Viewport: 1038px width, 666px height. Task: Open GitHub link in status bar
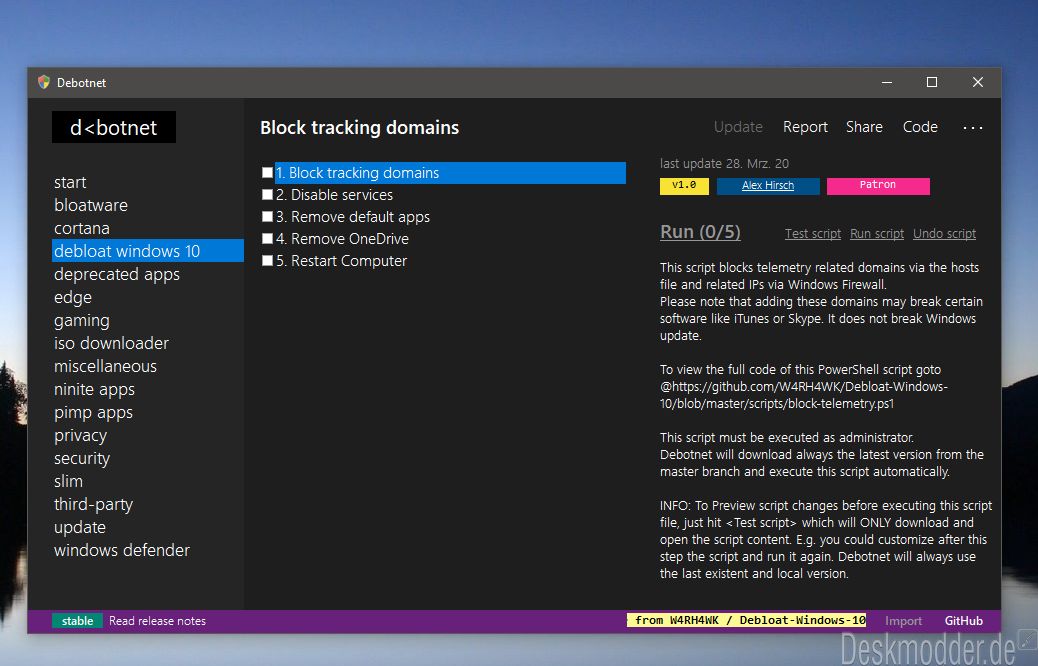point(963,621)
